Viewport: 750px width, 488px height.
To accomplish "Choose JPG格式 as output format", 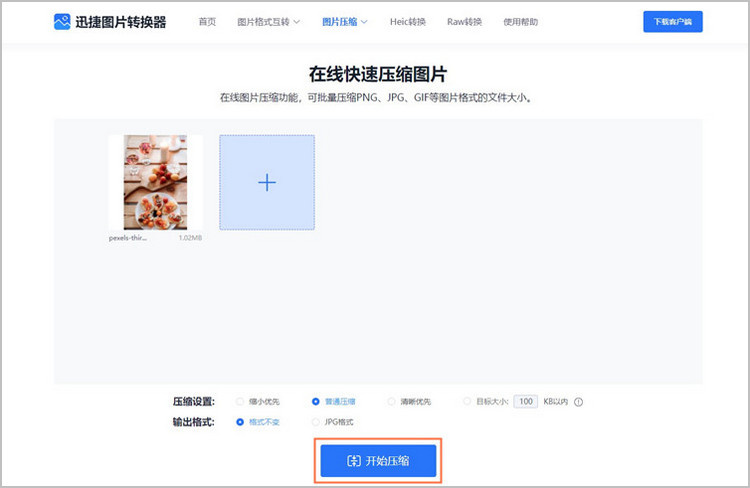I will coord(316,422).
